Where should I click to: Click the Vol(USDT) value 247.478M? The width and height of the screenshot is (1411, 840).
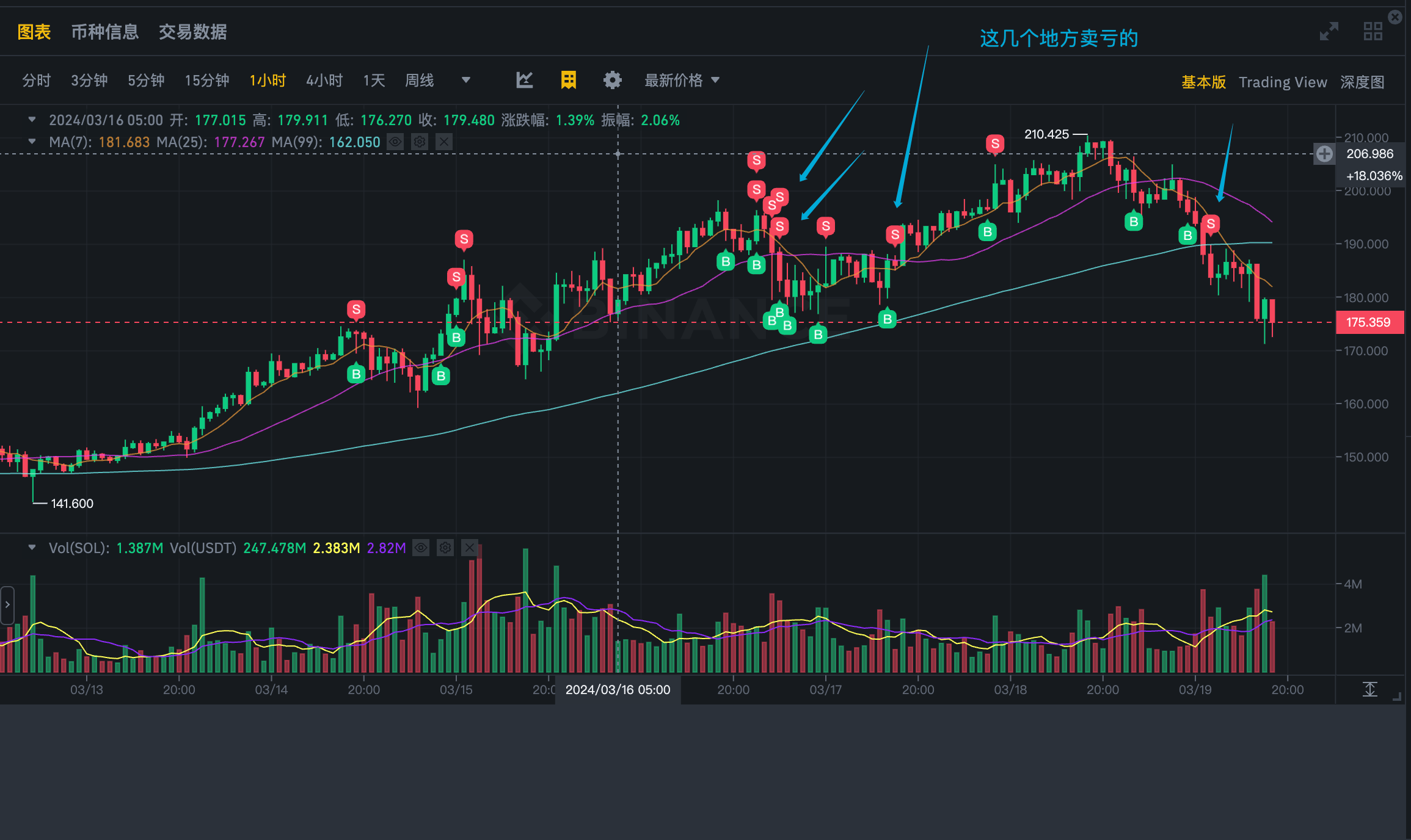coord(275,548)
